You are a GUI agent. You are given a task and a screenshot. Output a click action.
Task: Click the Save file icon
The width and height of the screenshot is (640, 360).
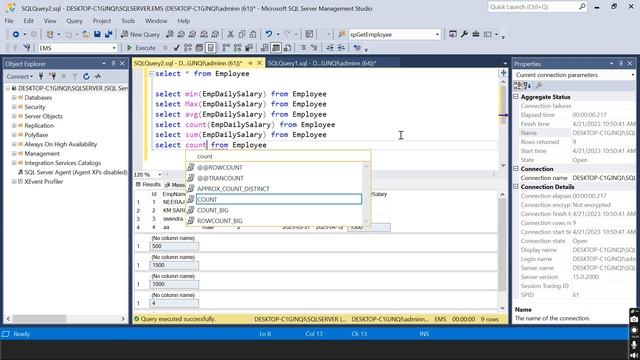97,34
